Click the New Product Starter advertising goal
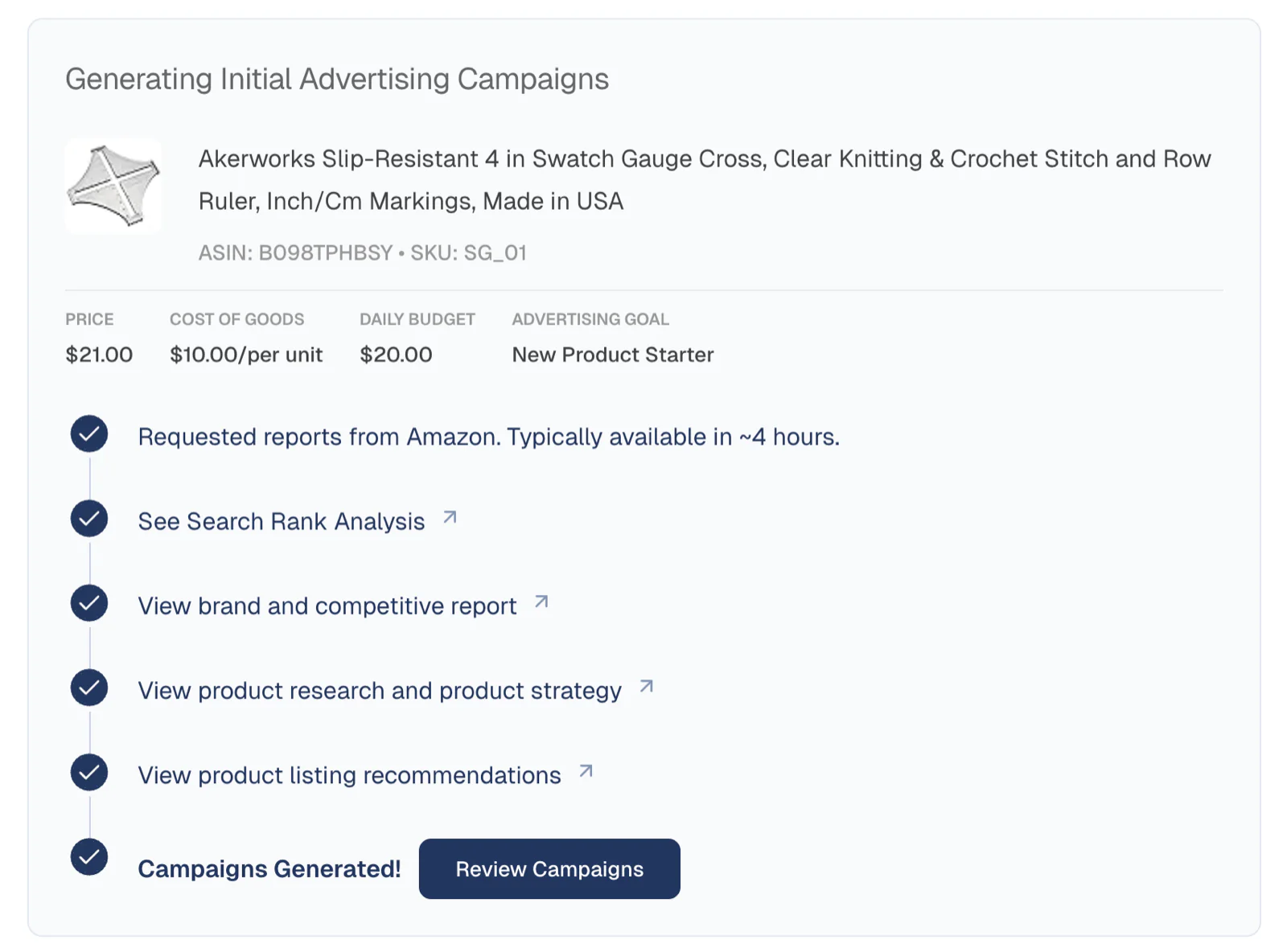Image resolution: width=1287 pixels, height=952 pixels. 612,355
